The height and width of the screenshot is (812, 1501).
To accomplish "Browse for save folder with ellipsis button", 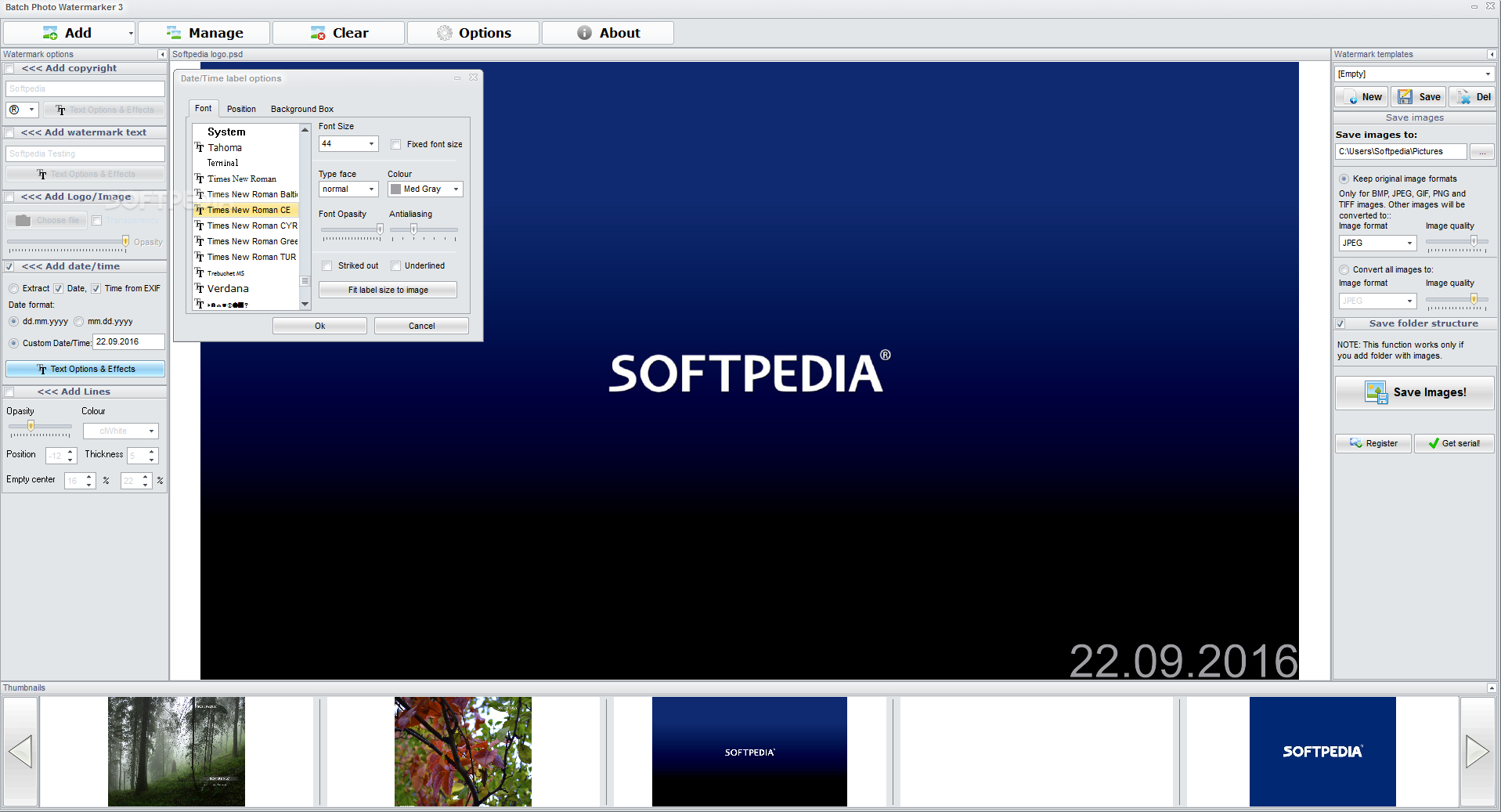I will coord(1482,152).
